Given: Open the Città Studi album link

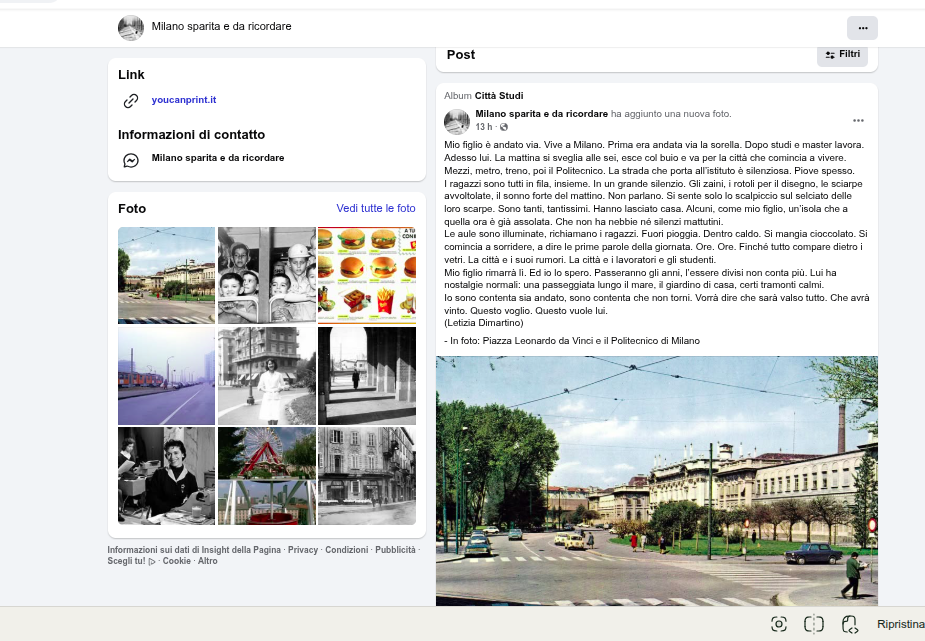Looking at the screenshot, I should [x=498, y=96].
